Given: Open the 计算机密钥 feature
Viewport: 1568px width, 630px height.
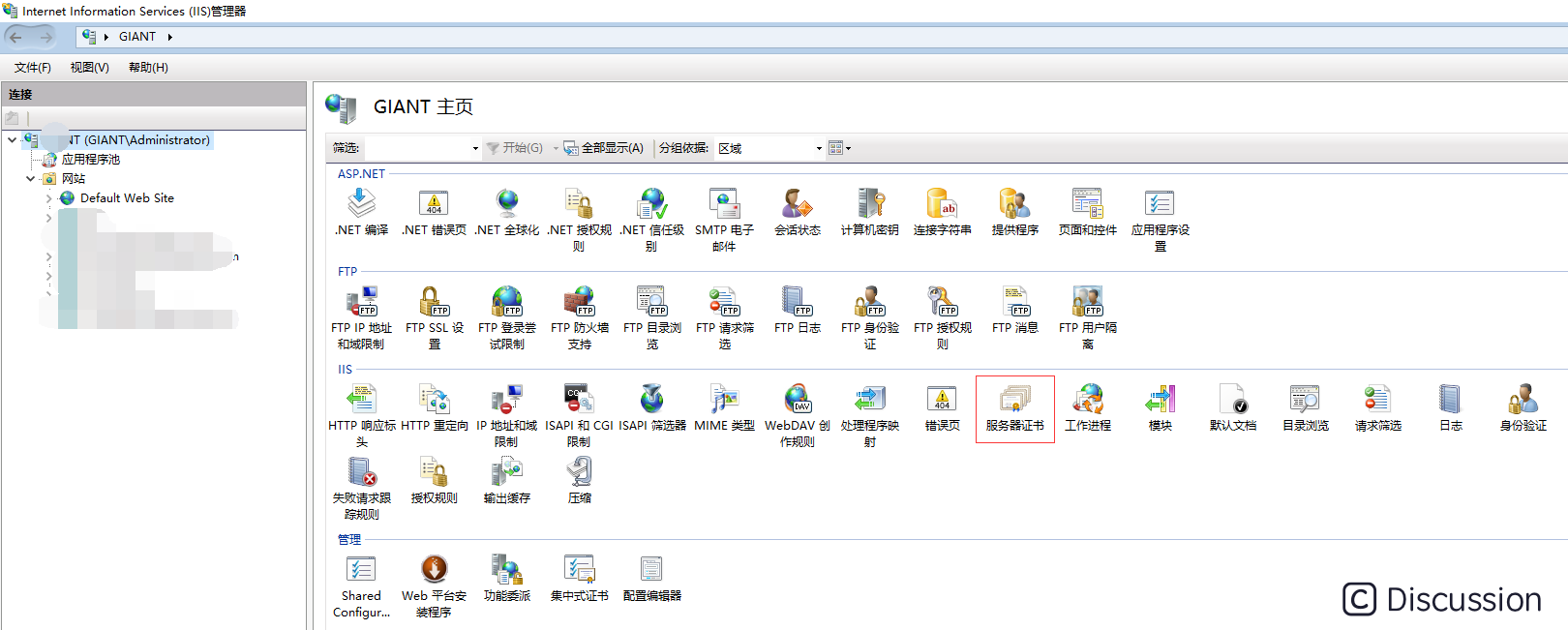Looking at the screenshot, I should coord(869,212).
